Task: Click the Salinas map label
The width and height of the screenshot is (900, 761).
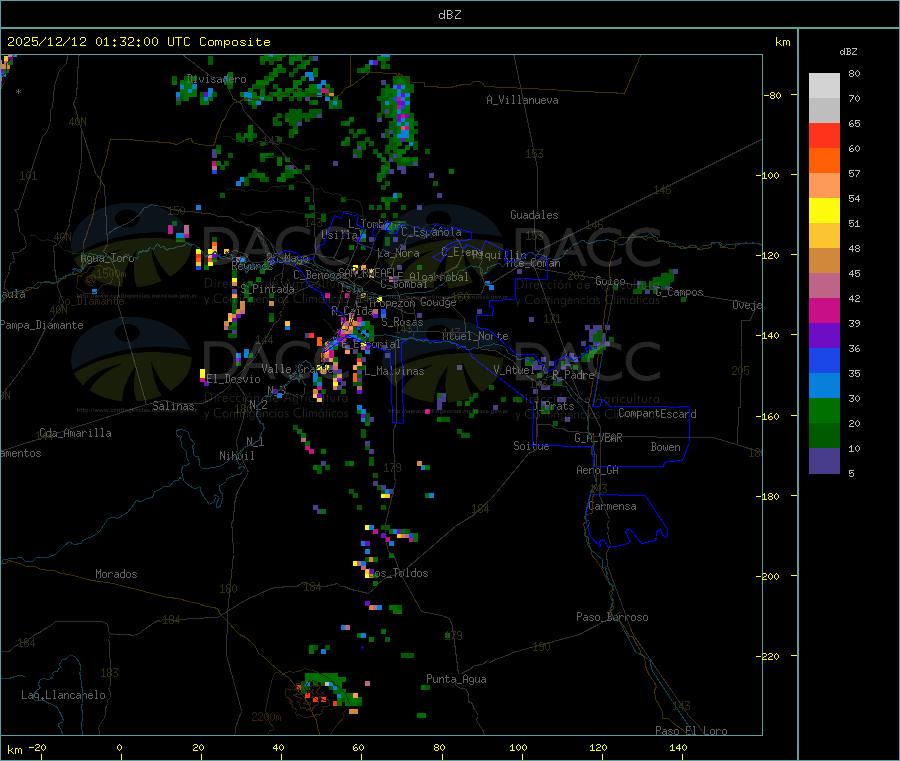Action: [x=173, y=406]
